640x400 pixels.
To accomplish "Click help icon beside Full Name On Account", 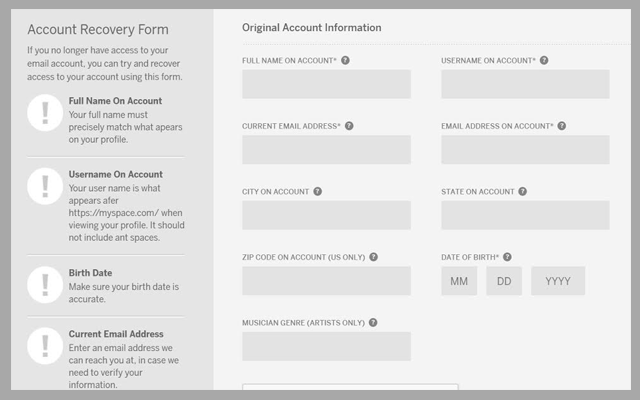I will coord(346,61).
